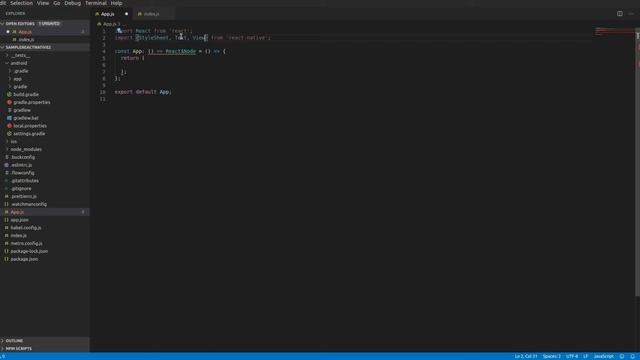Click the metro.config.js file icon
This screenshot has width=640, height=360.
click(7, 243)
